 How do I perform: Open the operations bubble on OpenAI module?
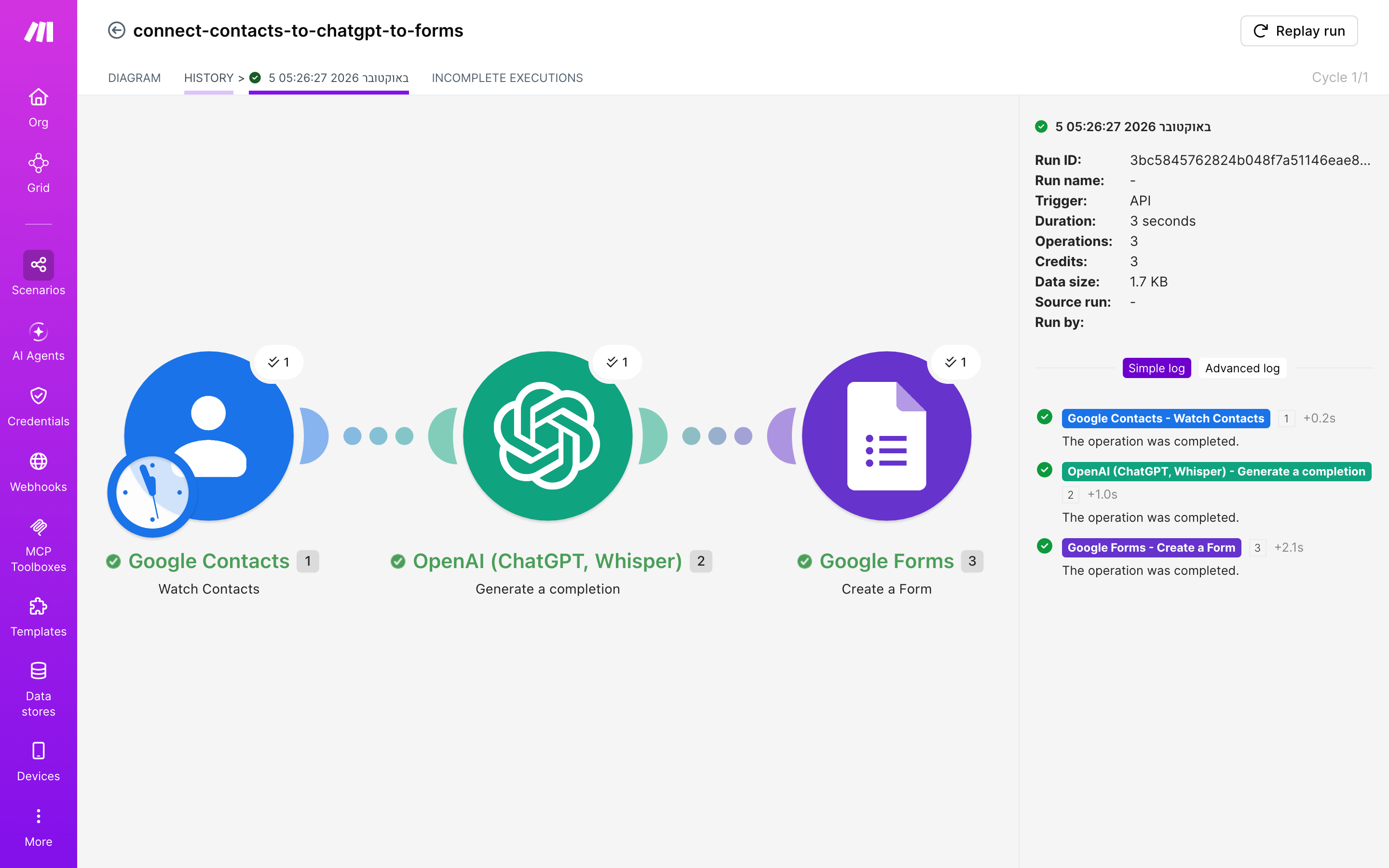click(617, 362)
